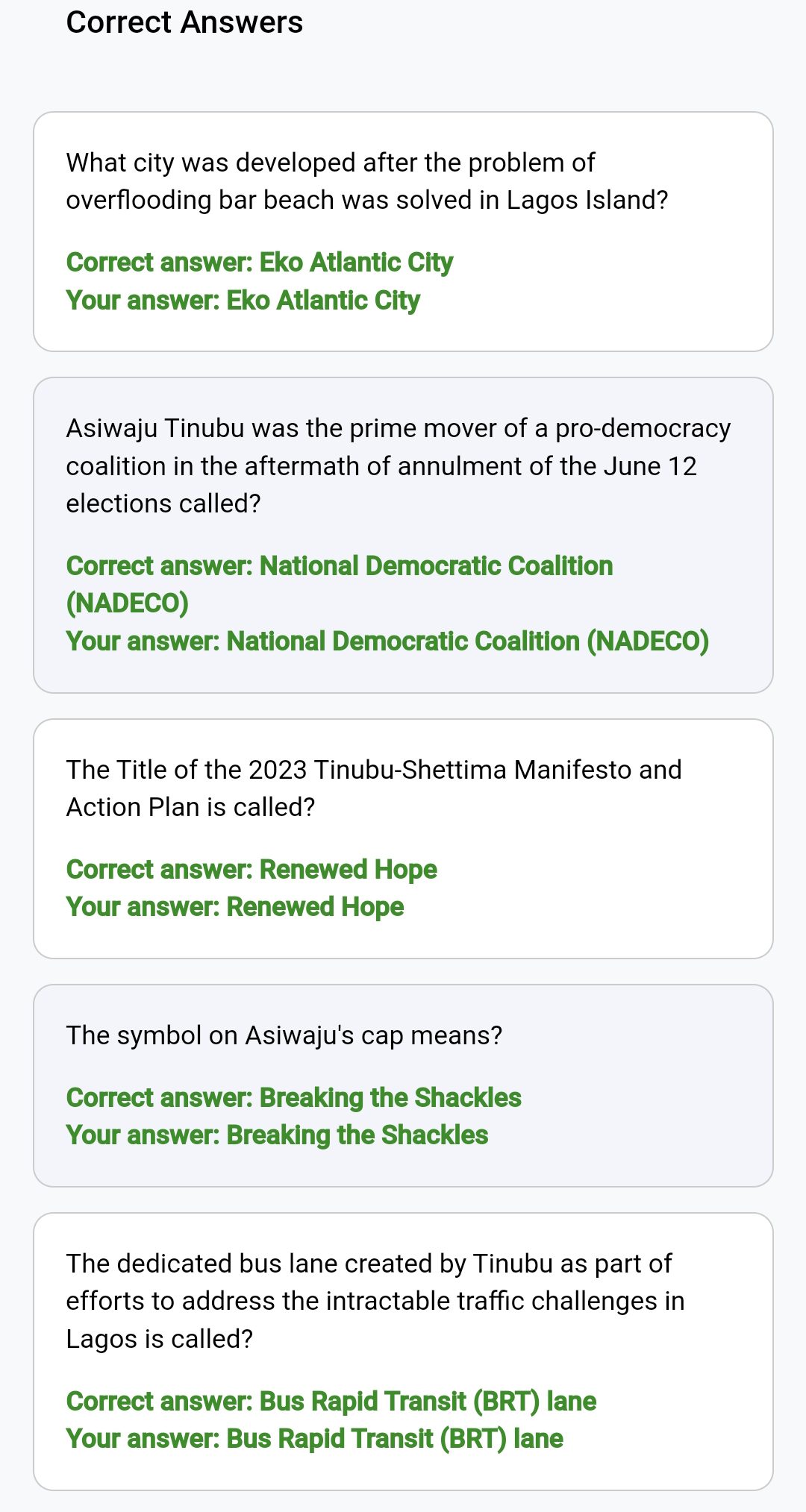The width and height of the screenshot is (806, 1512).
Task: Select the pro-democracy coalition question text
Action: coord(399,466)
